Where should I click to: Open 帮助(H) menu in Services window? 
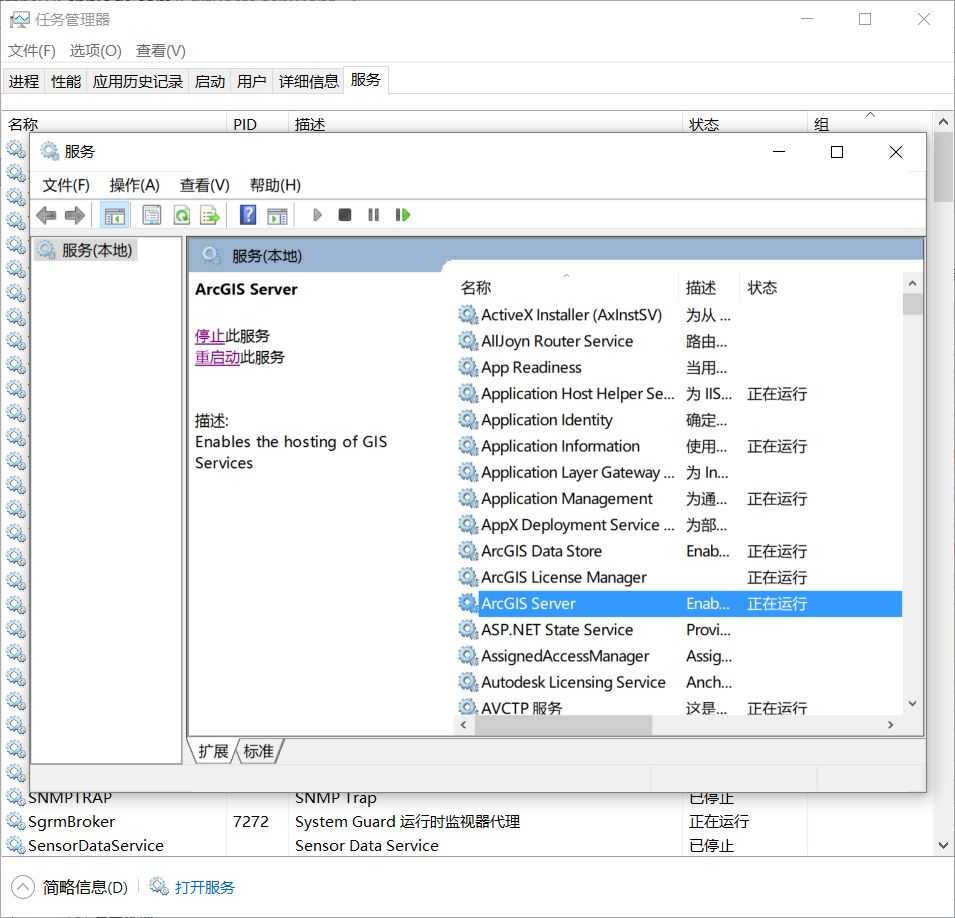(275, 185)
